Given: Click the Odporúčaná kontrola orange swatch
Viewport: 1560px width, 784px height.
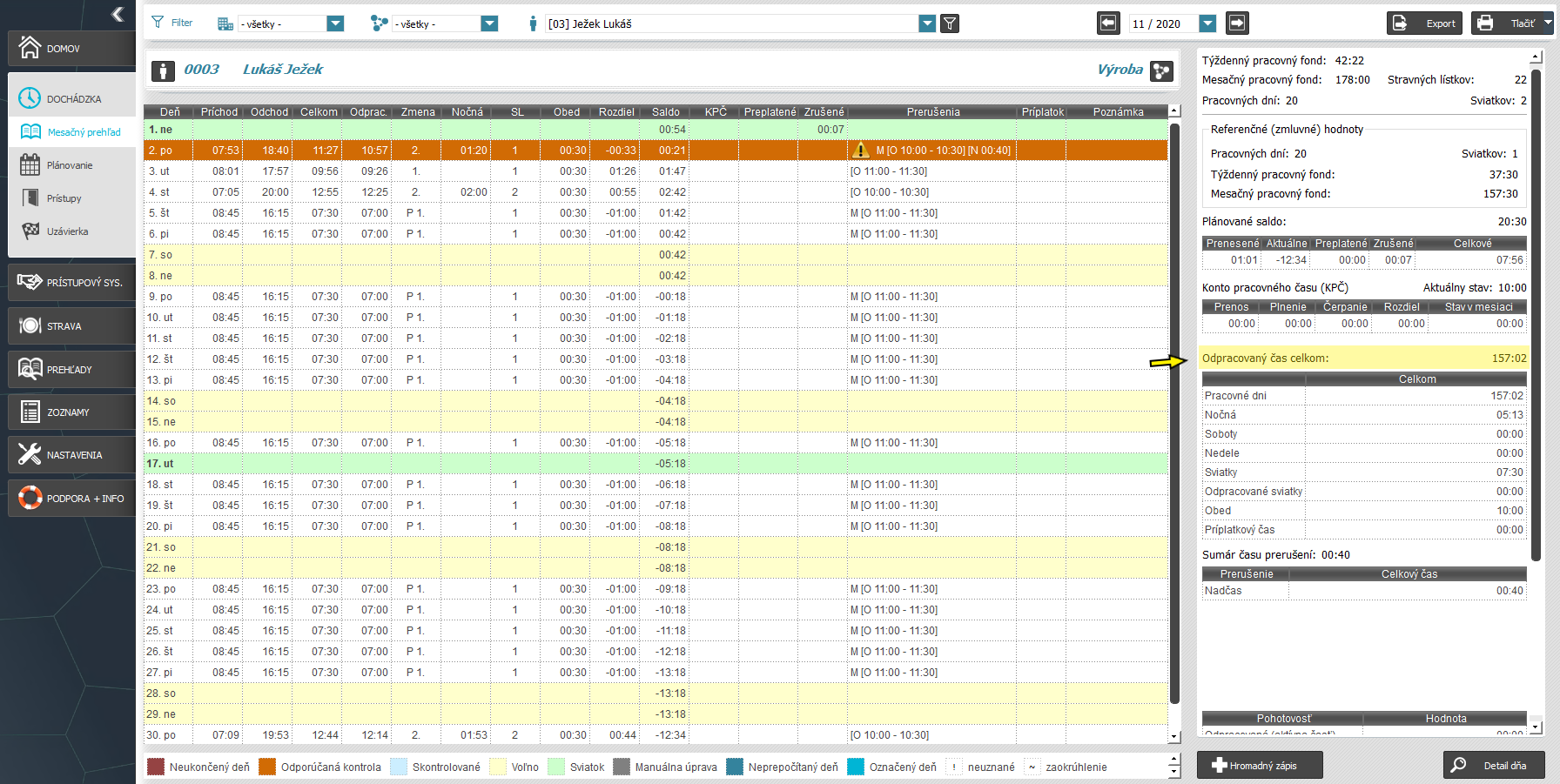Looking at the screenshot, I should [267, 767].
